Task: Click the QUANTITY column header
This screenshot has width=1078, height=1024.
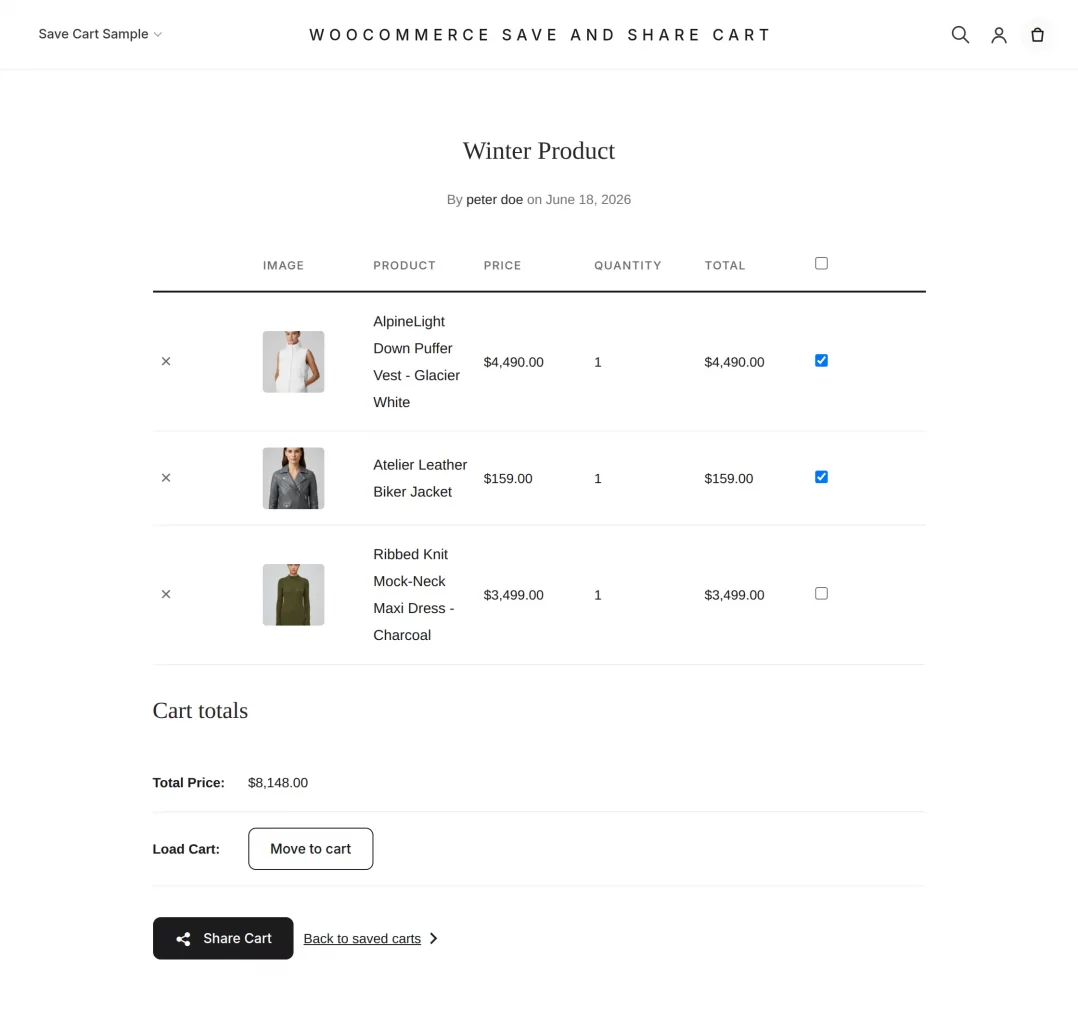Action: (628, 265)
